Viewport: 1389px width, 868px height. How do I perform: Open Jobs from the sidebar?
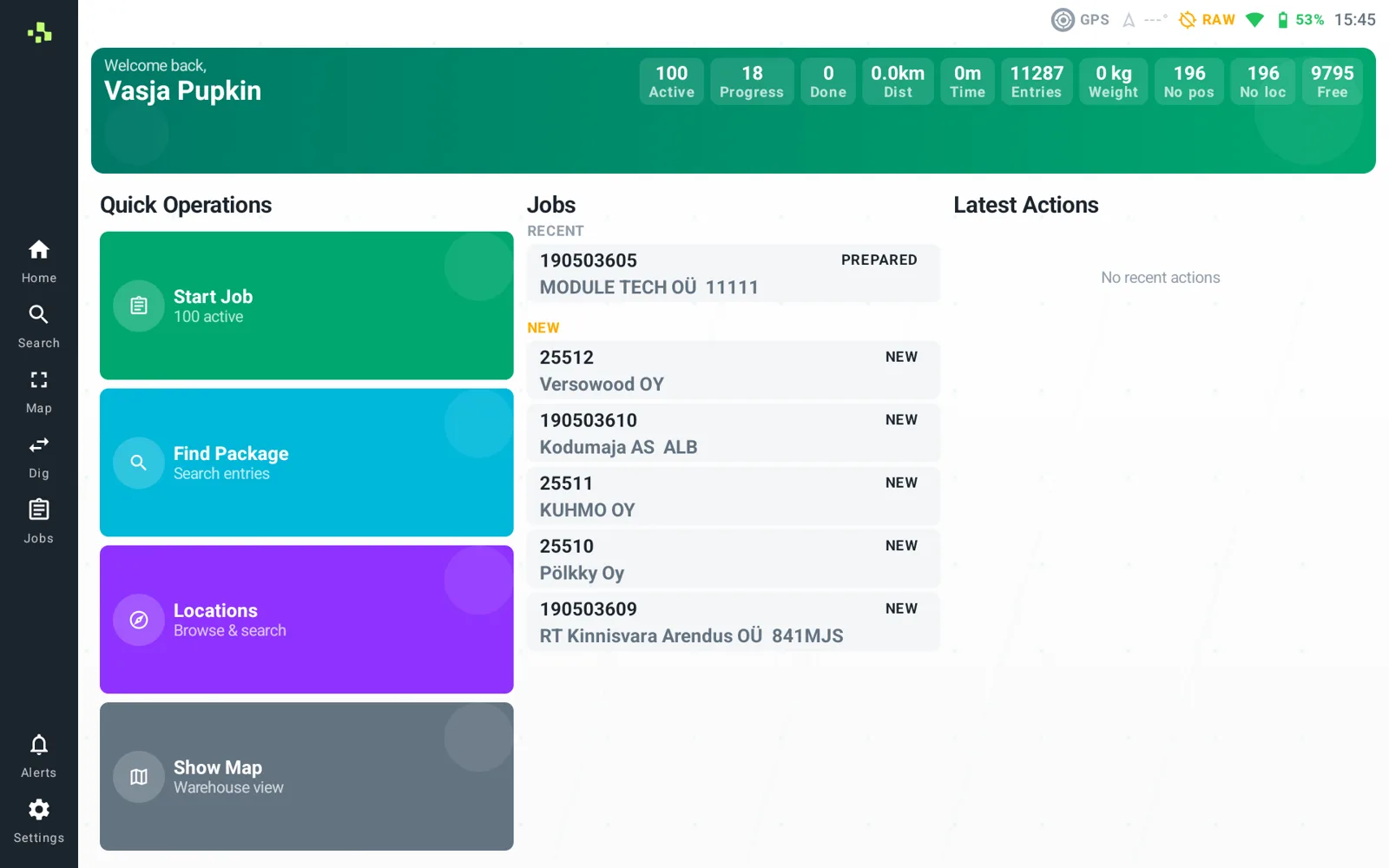point(39,522)
